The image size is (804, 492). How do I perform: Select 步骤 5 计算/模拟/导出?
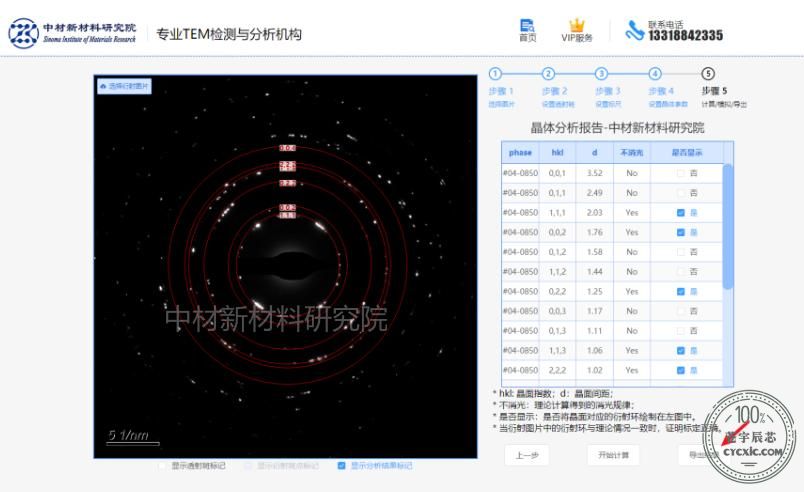coord(723,88)
